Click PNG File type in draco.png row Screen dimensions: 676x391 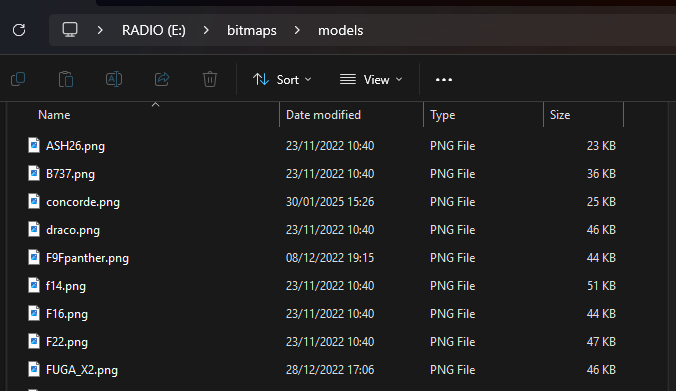pos(452,230)
